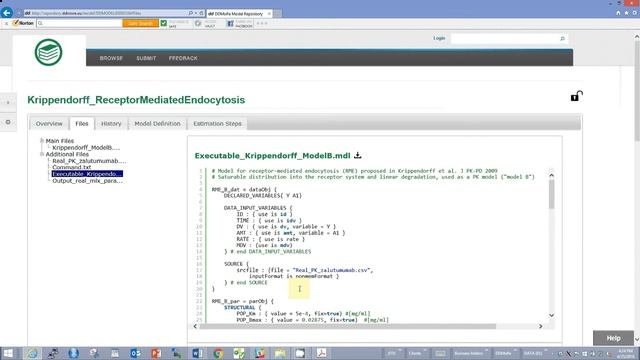The image size is (640, 360).
Task: Open Word from the taskbar
Action: (x=198, y=353)
